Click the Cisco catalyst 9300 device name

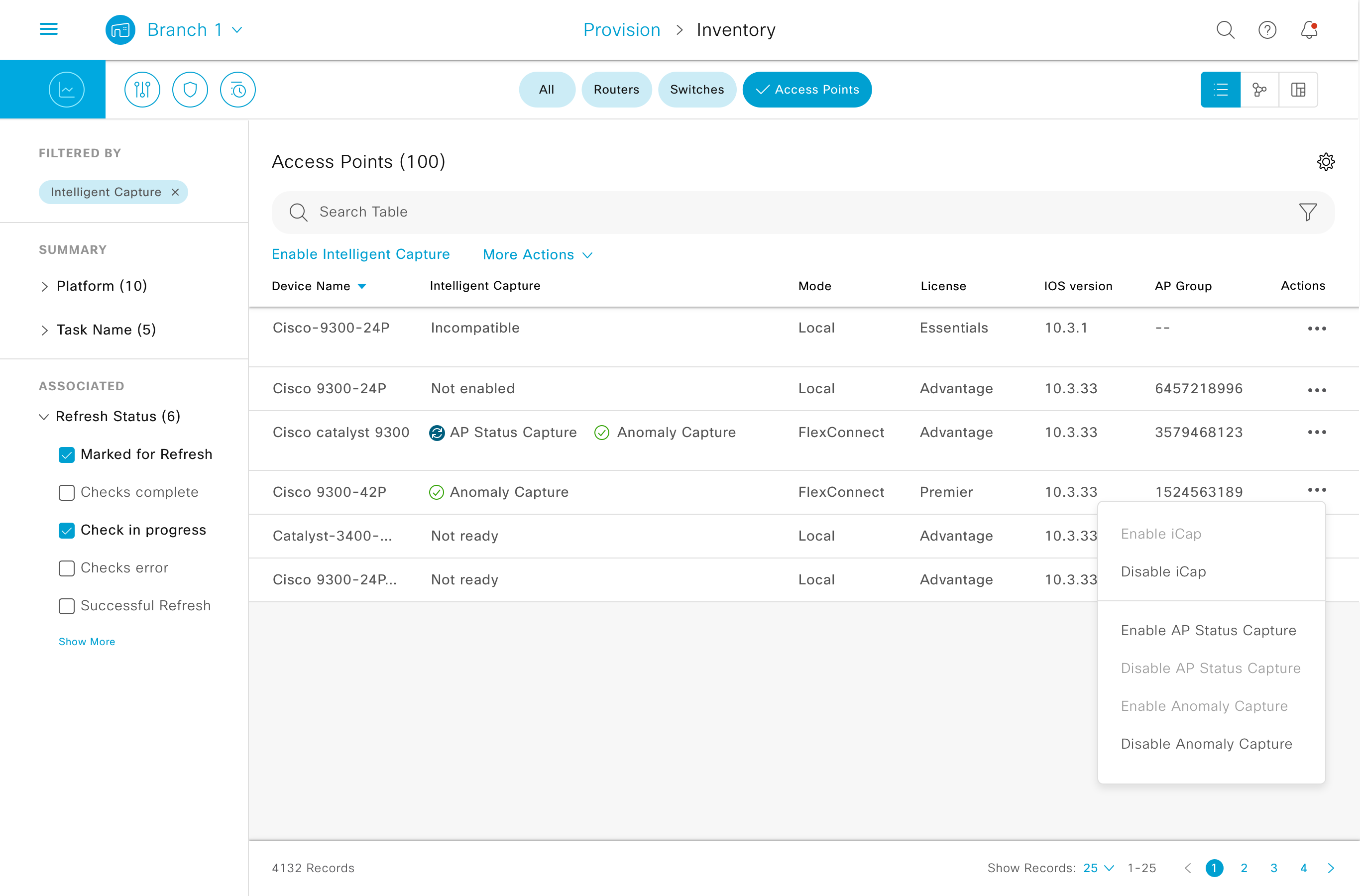point(341,433)
